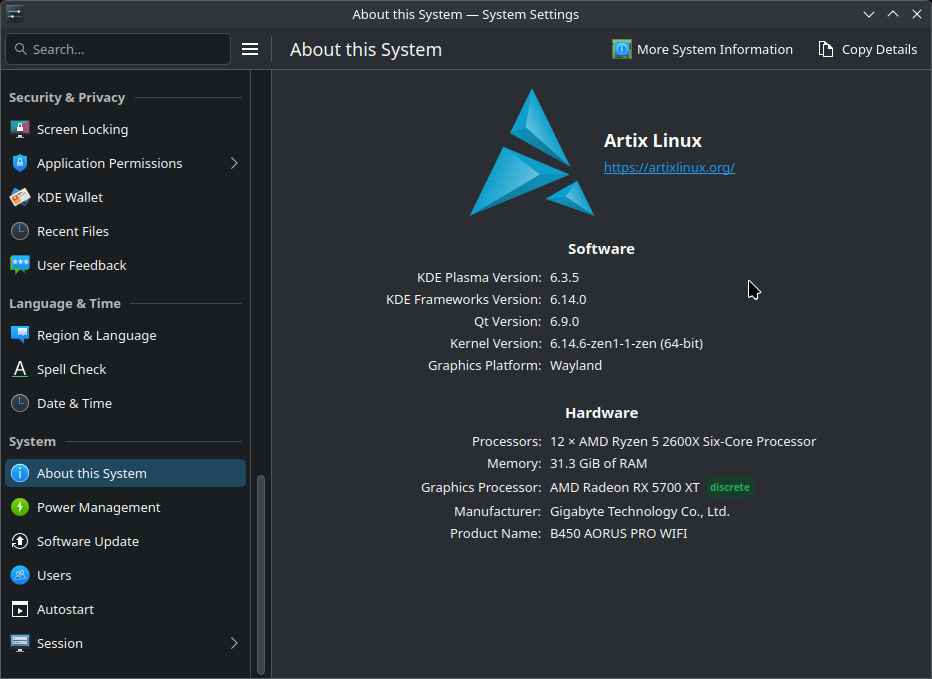Click the About this System page title
This screenshot has height=679, width=932.
(366, 49)
